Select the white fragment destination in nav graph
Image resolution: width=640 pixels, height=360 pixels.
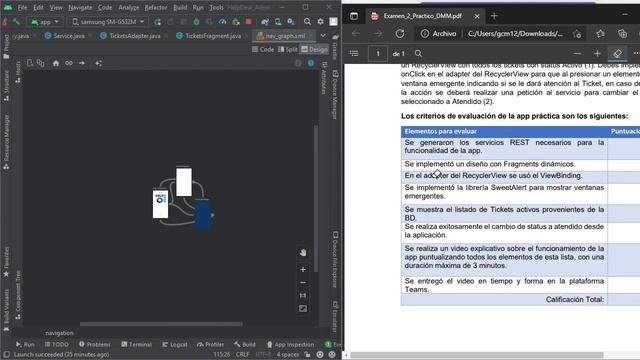pyautogui.click(x=184, y=182)
